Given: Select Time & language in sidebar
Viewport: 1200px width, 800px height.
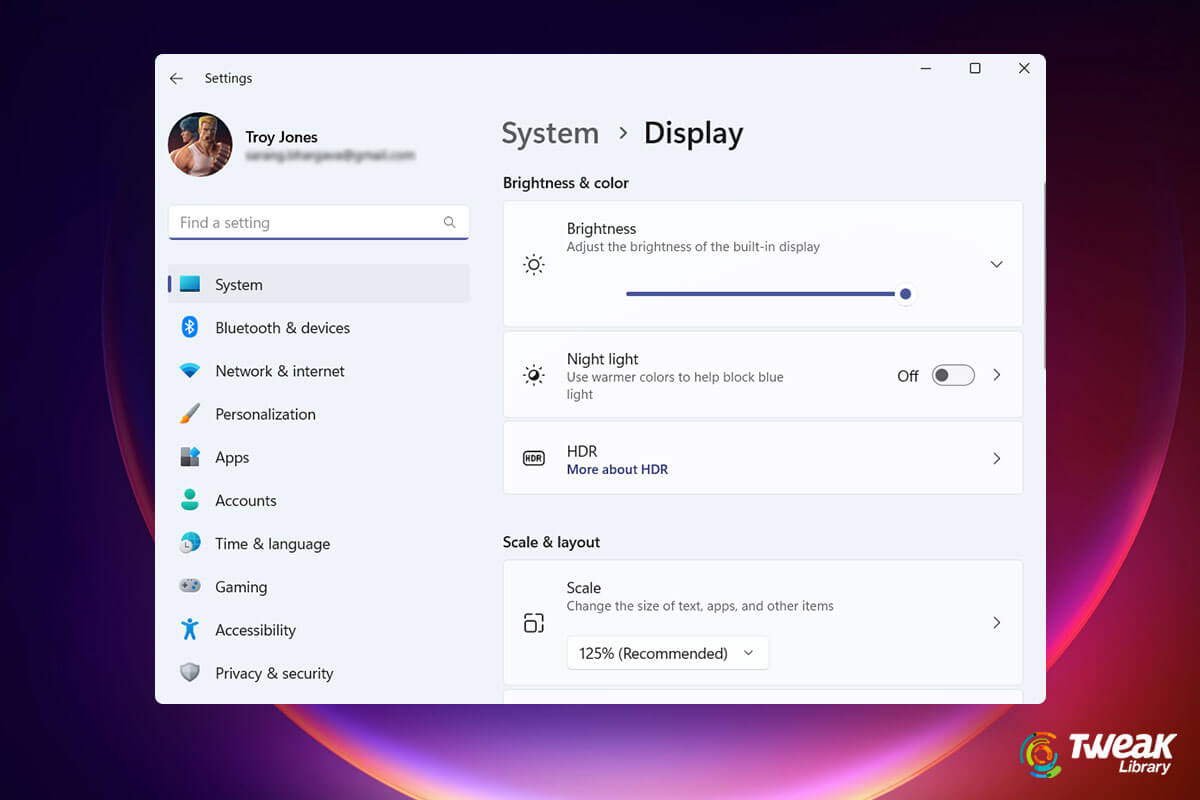Looking at the screenshot, I should tap(272, 543).
